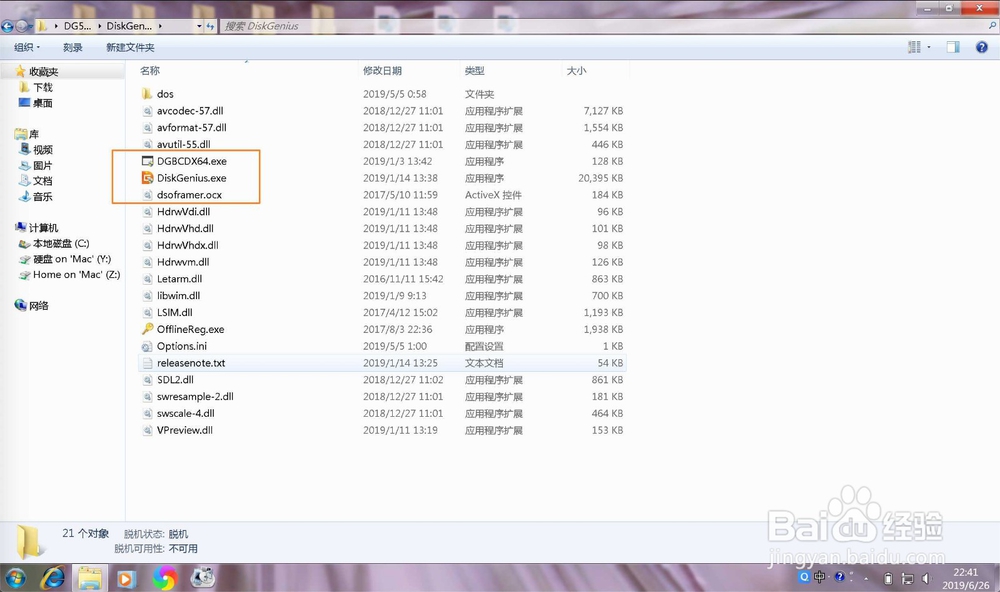Open File Explorer taskbar icon
This screenshot has width=1000, height=592.
(90, 578)
